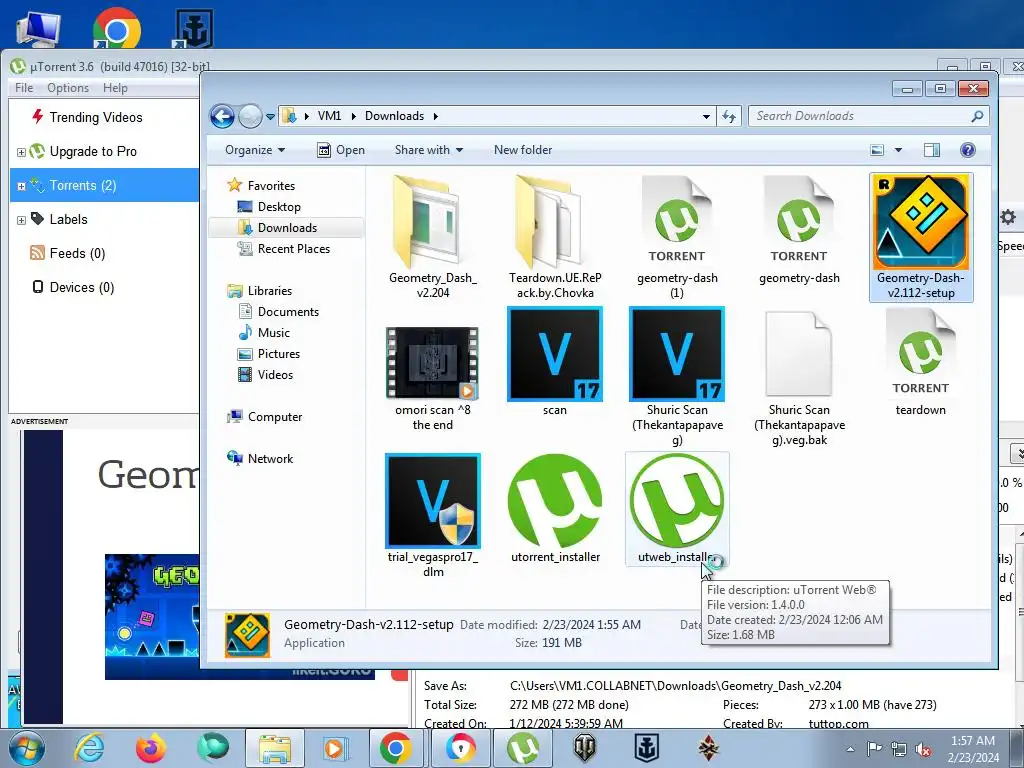Select the Shuric Scan .veg.bak file
The height and width of the screenshot is (768, 1024).
[799, 377]
